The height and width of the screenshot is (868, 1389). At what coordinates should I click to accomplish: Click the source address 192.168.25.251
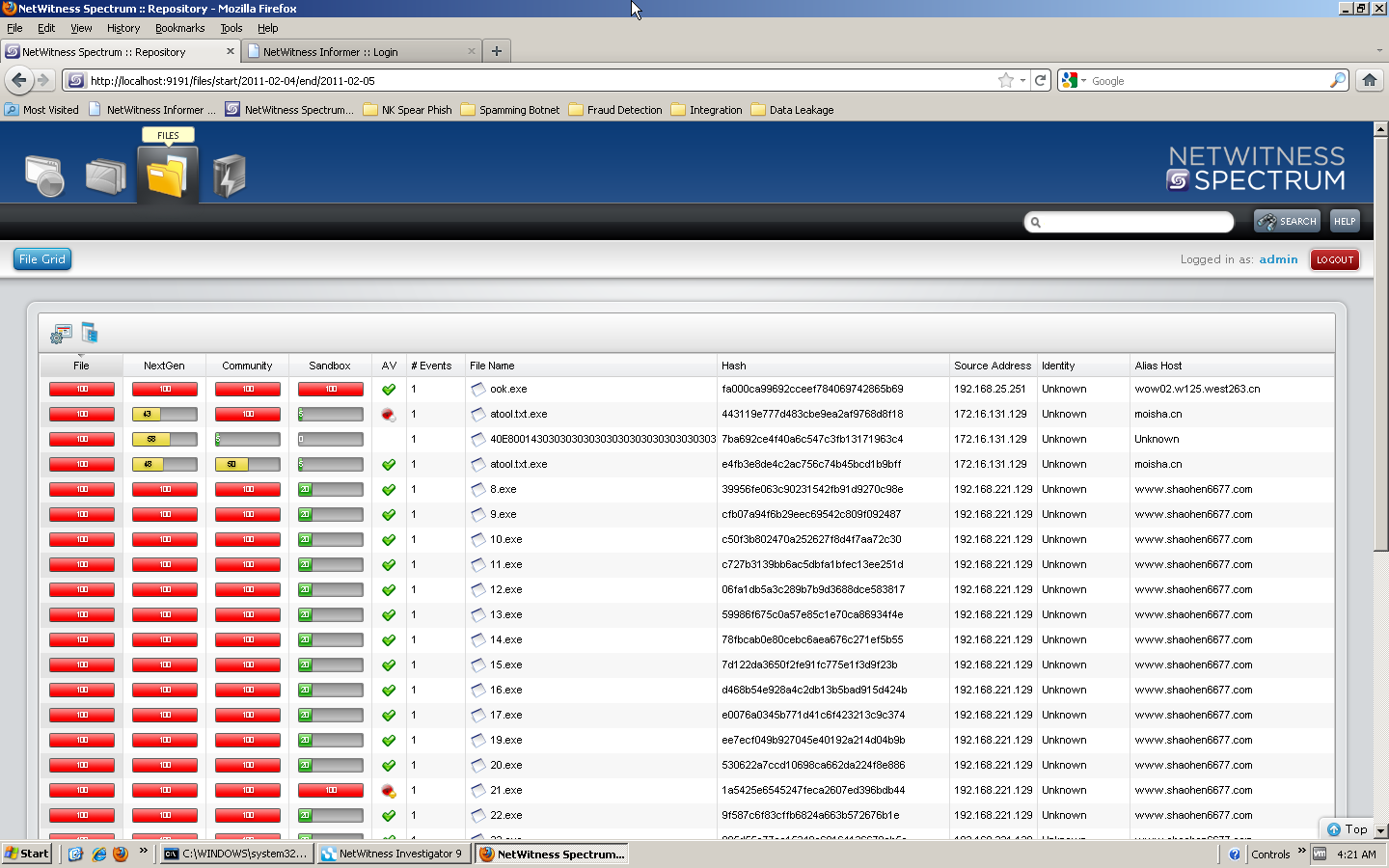[x=990, y=389]
